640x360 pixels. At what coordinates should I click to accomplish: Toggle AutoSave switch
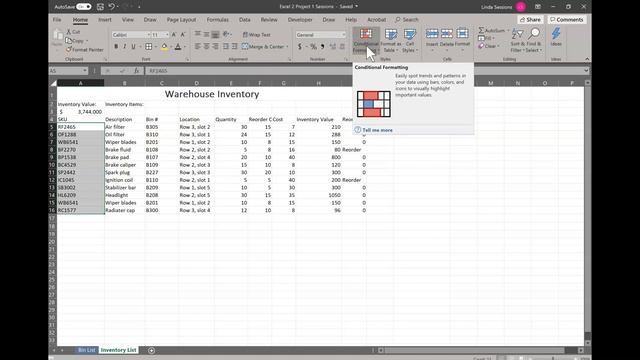click(84, 7)
